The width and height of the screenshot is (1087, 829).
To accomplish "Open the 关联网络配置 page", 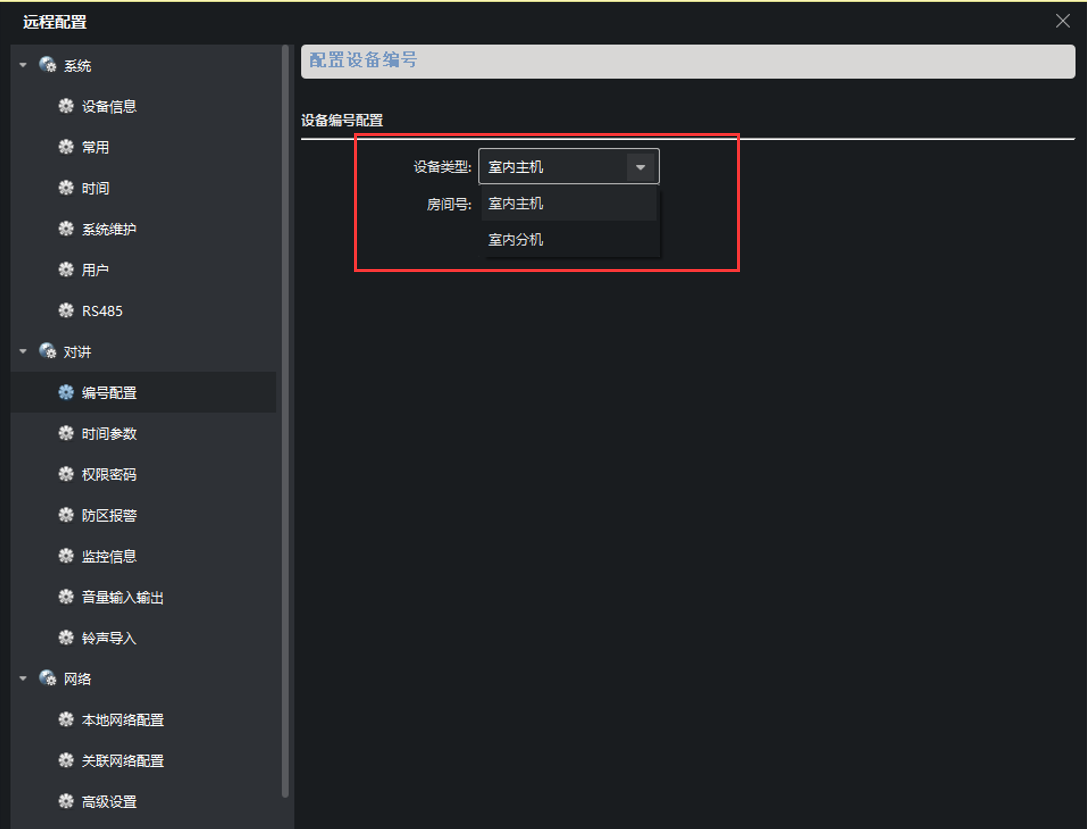I will (123, 760).
